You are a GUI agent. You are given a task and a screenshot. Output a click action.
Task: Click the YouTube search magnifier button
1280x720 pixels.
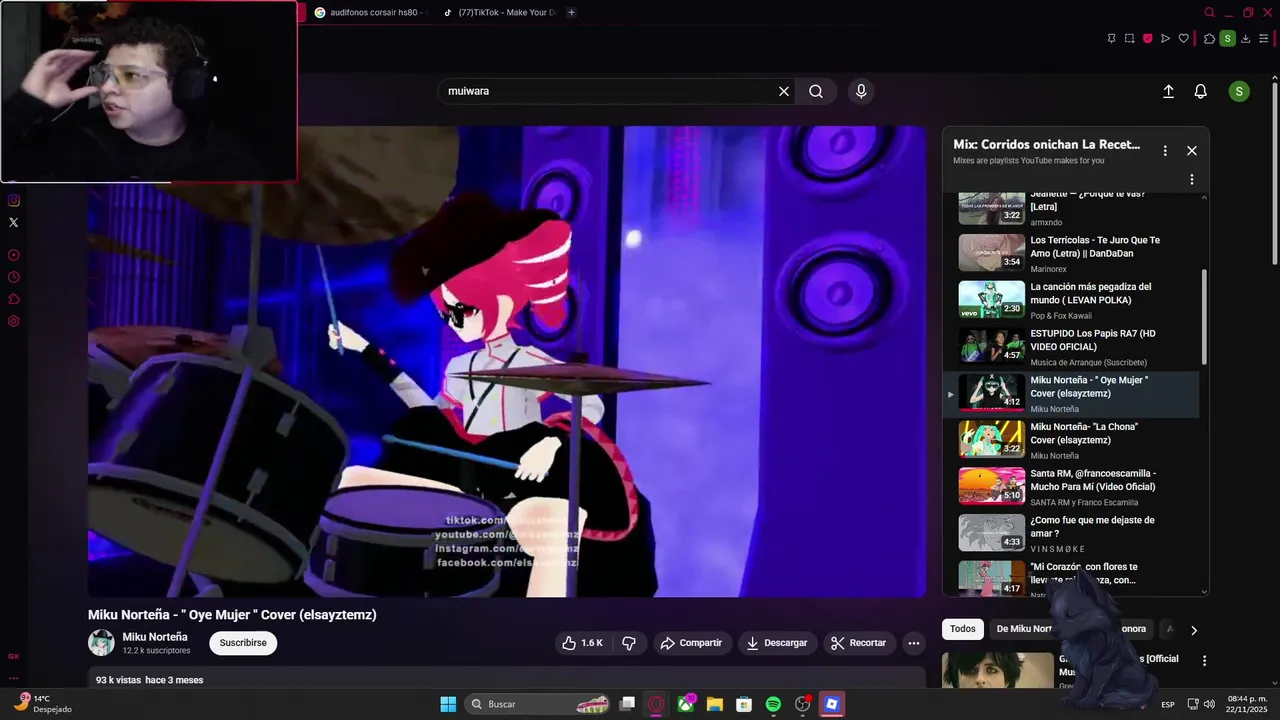(816, 91)
